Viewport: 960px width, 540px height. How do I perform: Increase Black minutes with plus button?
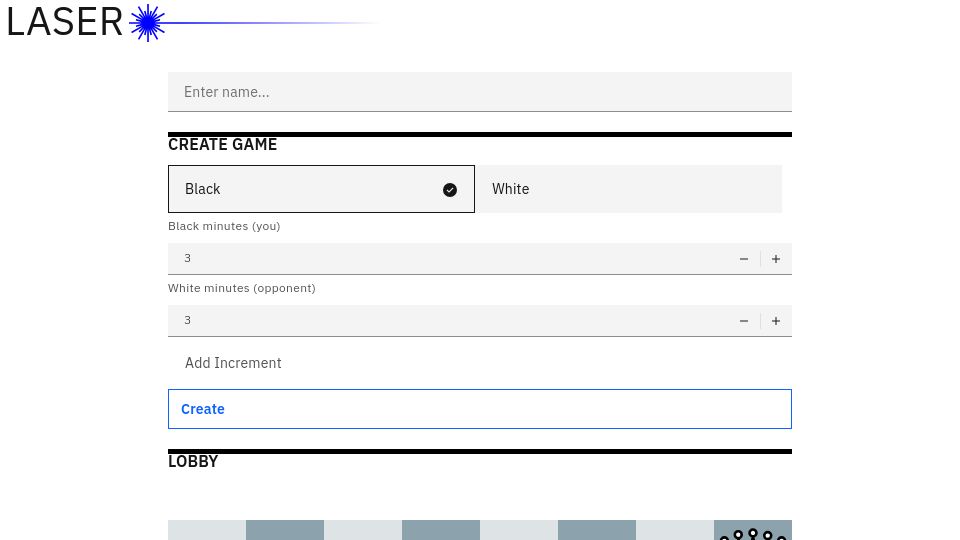(776, 259)
